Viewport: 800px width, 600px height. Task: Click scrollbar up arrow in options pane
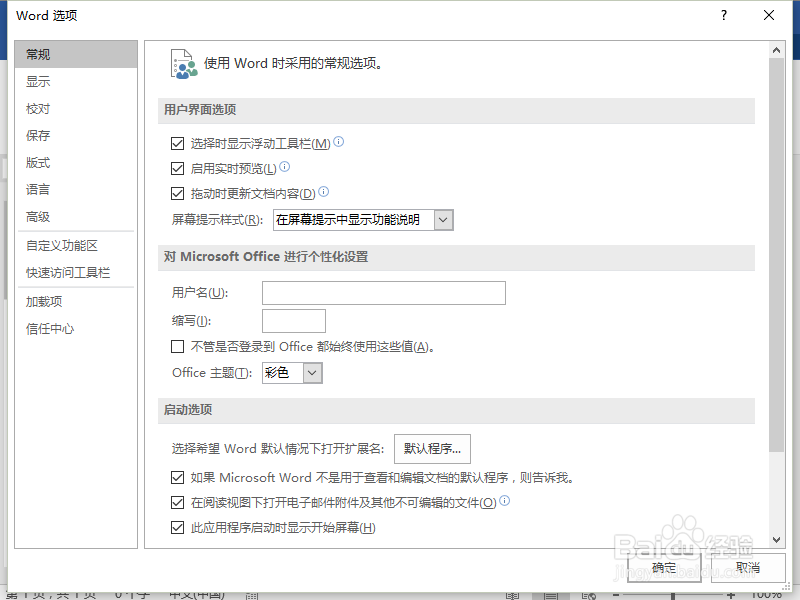click(x=777, y=50)
